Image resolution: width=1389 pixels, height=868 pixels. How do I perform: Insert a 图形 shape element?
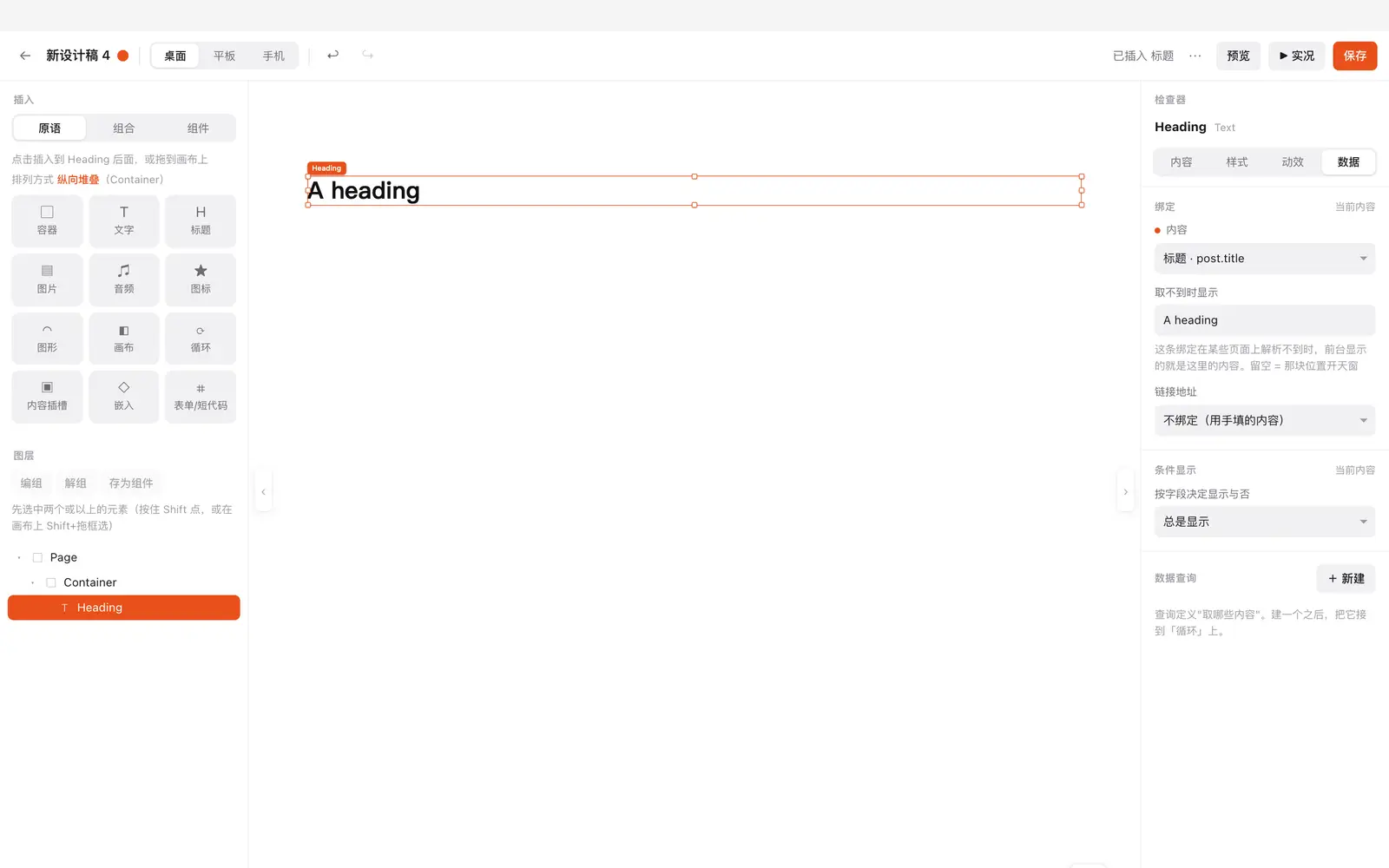(47, 339)
